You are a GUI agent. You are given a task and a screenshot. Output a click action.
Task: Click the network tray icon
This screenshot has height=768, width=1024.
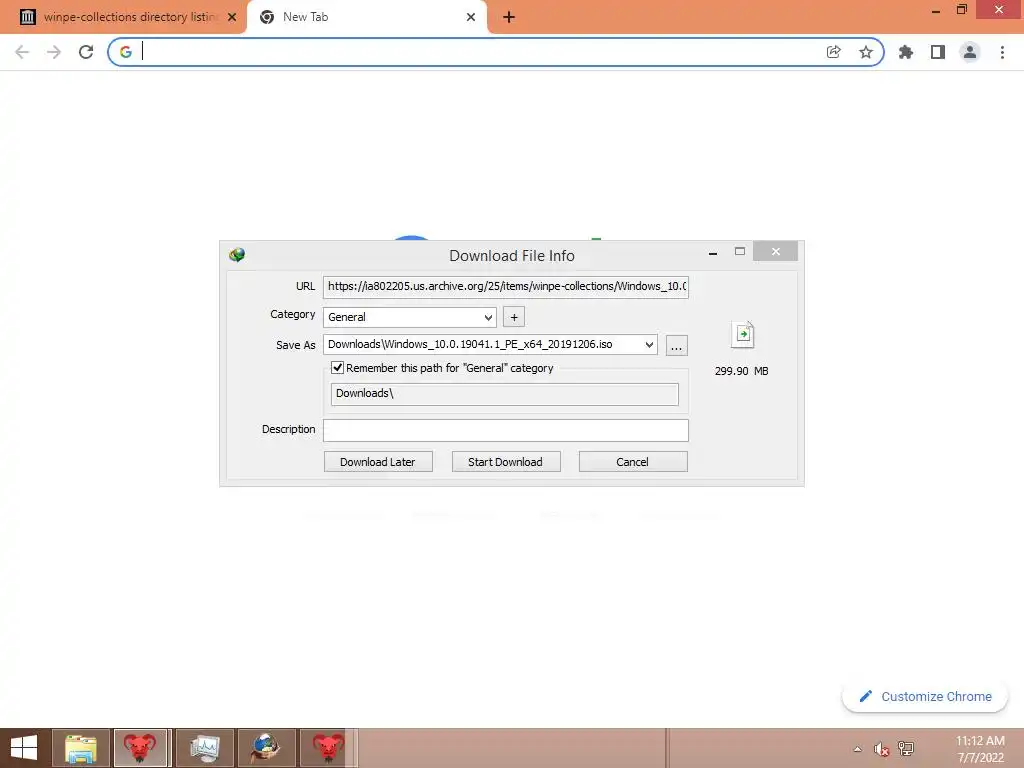(906, 749)
